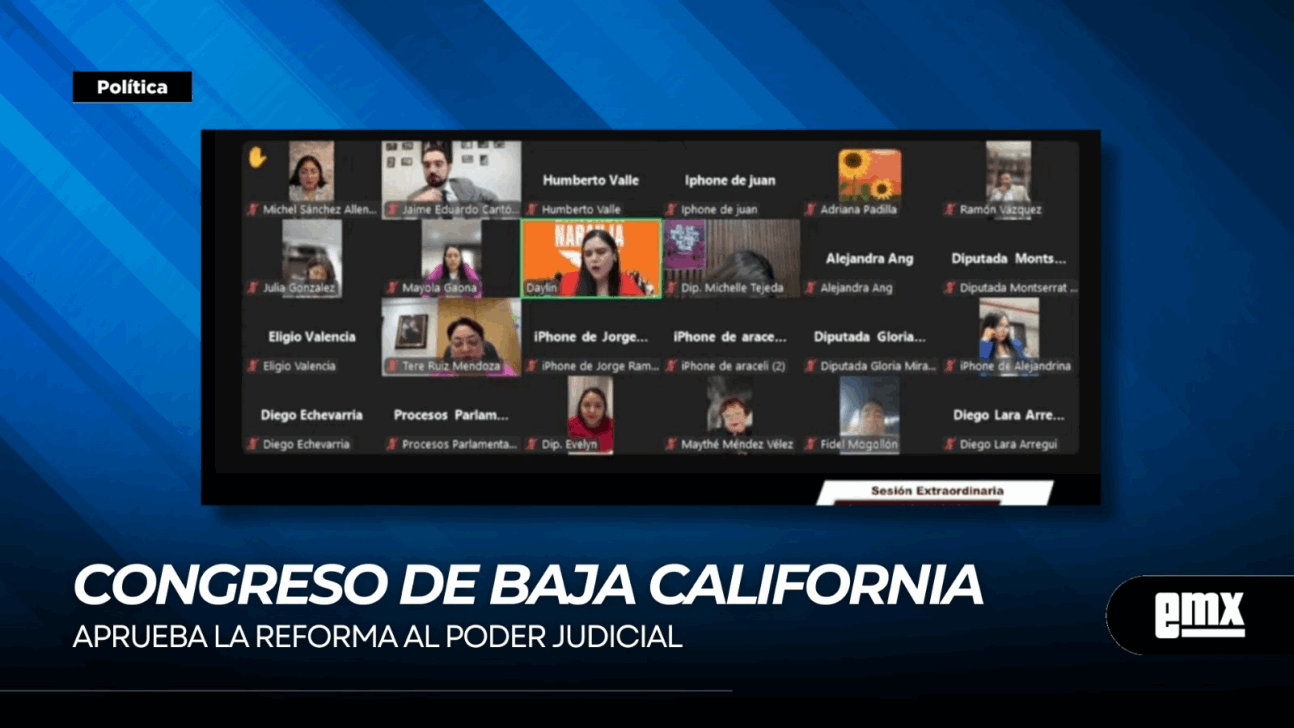Click the 'Tere Ruiz Mendoza' name label
The width and height of the screenshot is (1294, 728).
coord(451,366)
